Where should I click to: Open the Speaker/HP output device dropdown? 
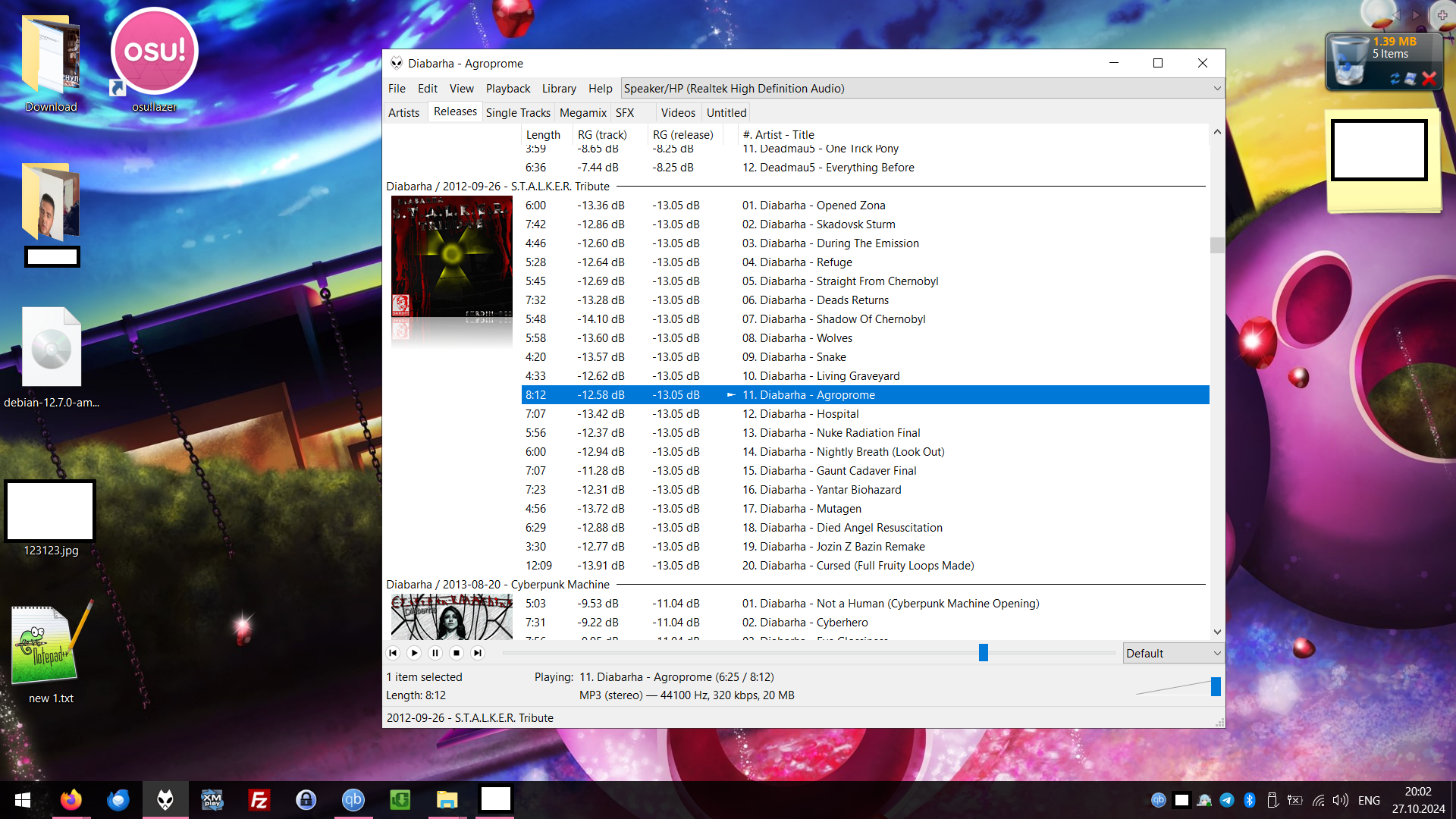(922, 89)
